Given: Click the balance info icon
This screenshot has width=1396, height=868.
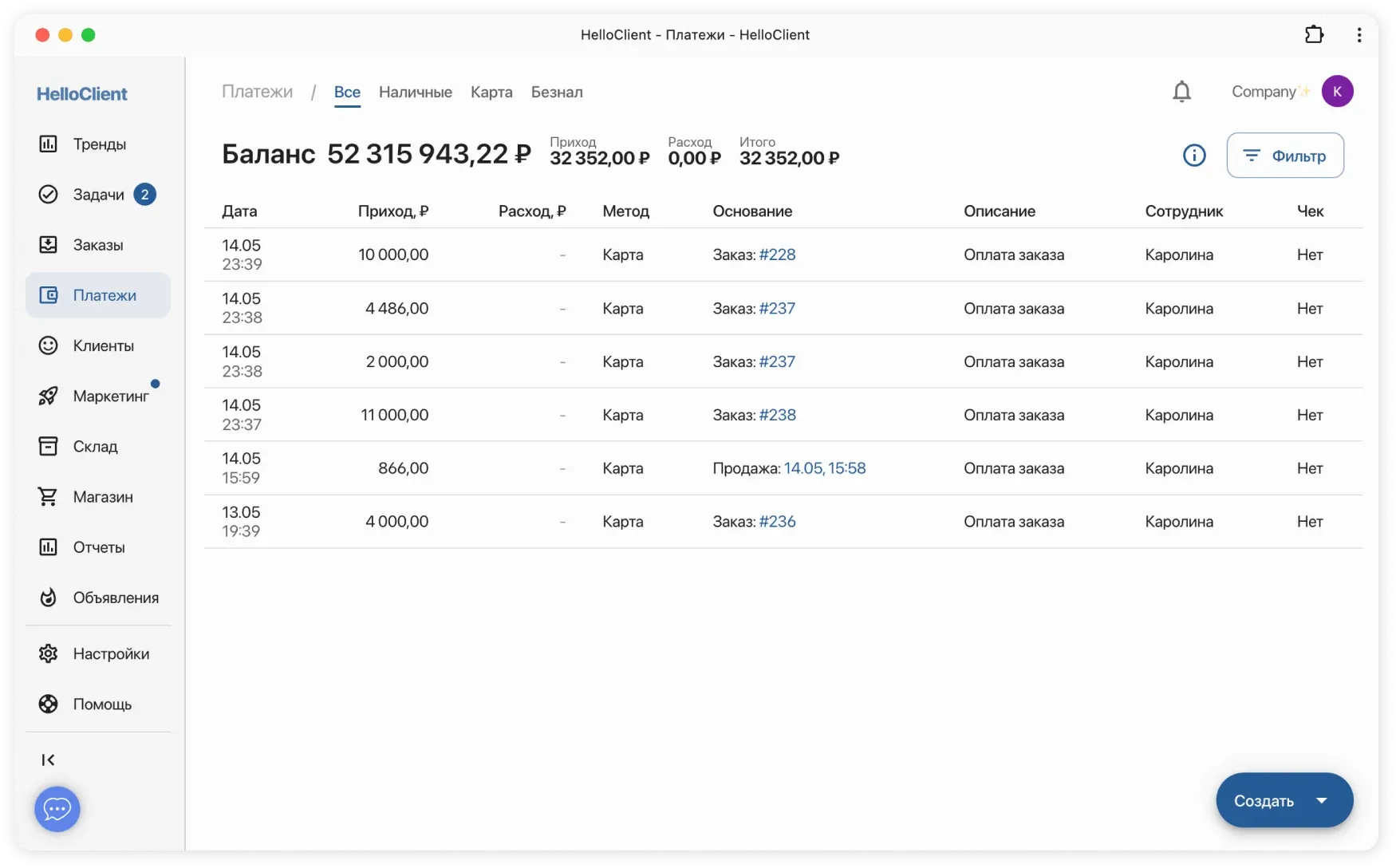Looking at the screenshot, I should point(1193,156).
